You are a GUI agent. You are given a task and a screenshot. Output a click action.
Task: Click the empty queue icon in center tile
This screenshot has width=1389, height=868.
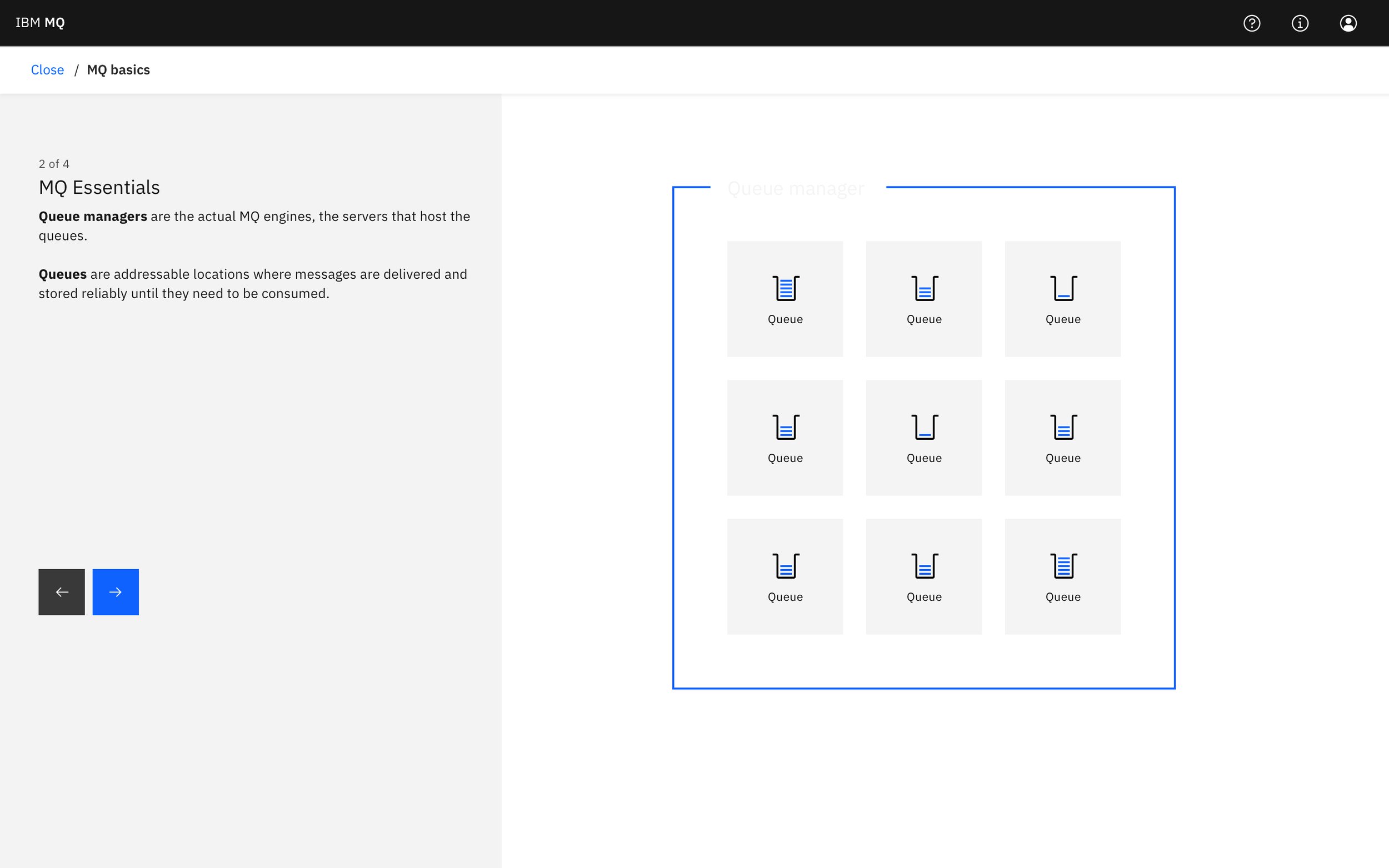click(925, 427)
